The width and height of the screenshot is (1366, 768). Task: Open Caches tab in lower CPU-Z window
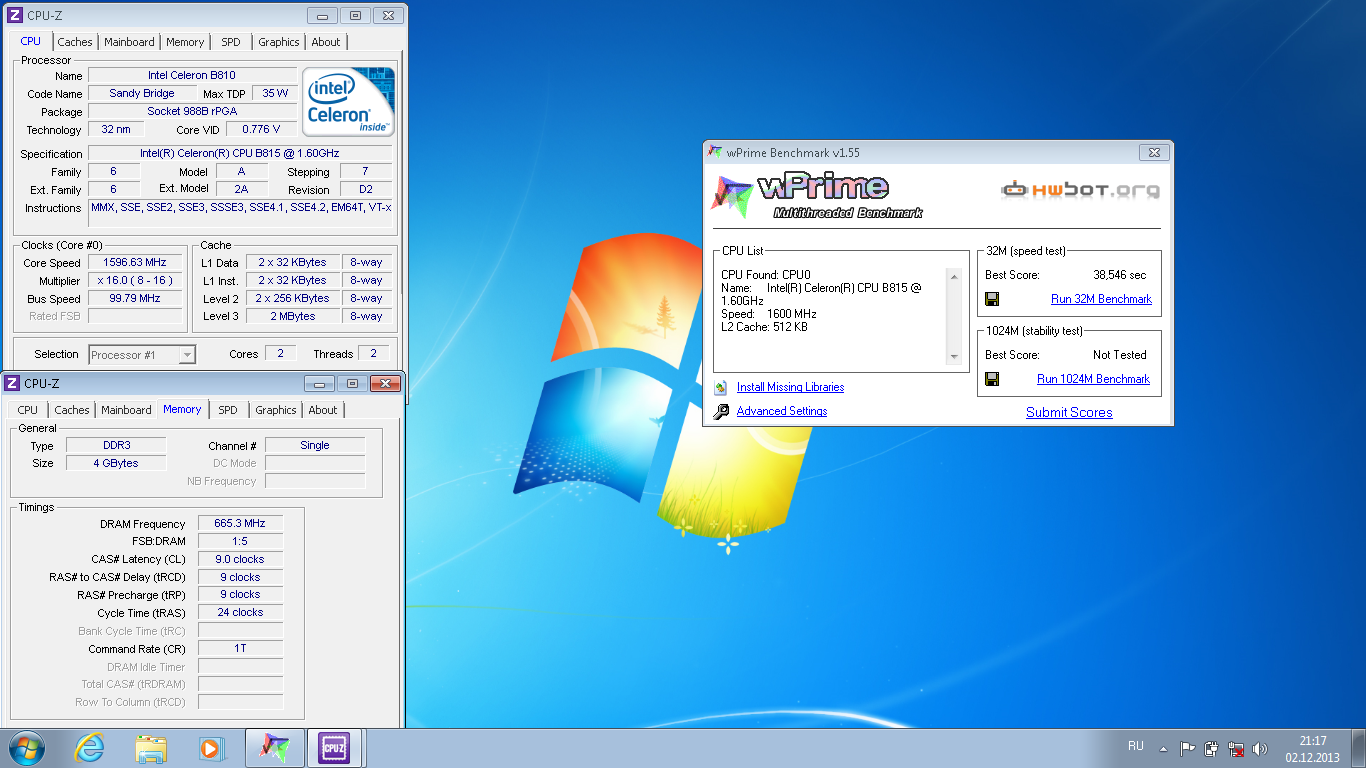[72, 410]
